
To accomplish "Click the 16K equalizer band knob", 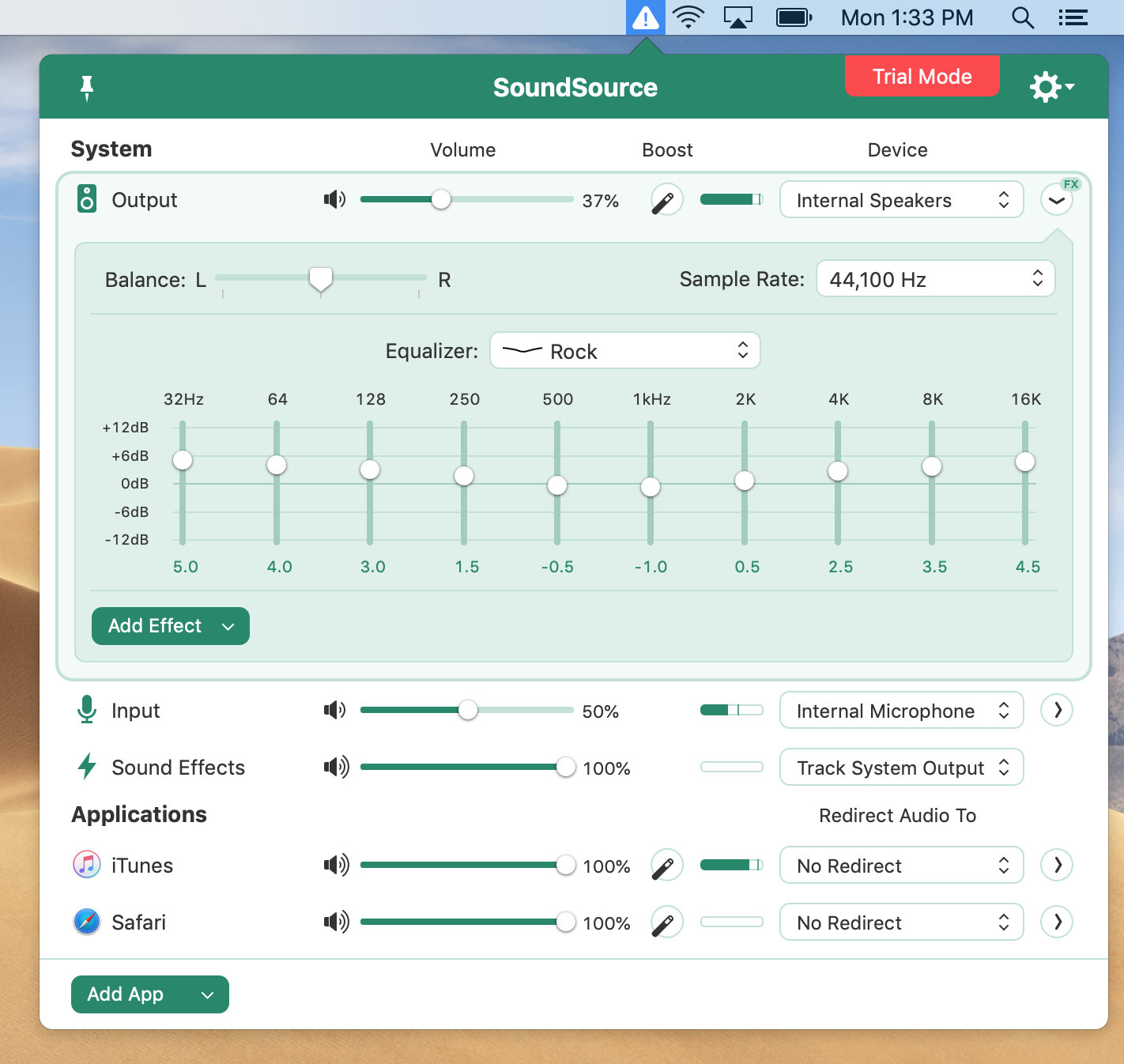I will click(x=1025, y=462).
